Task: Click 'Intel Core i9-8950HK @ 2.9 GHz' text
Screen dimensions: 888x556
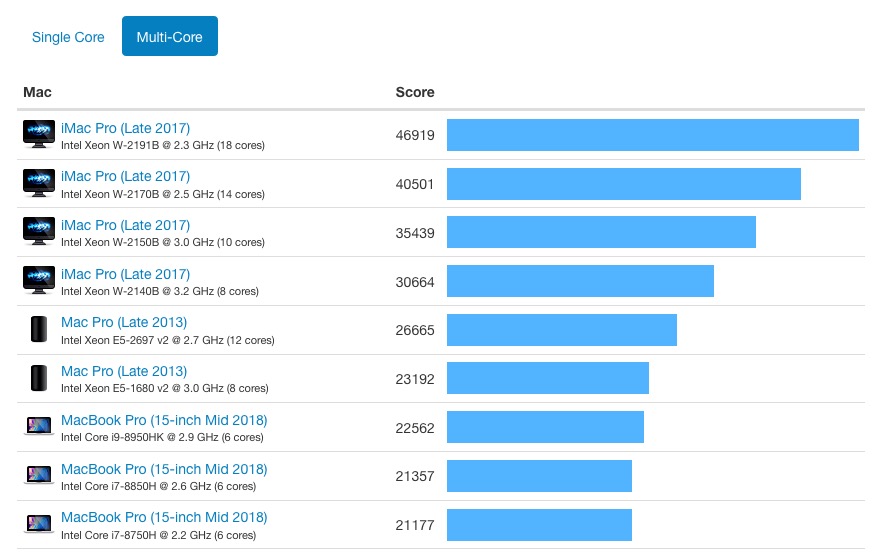Action: [x=140, y=437]
